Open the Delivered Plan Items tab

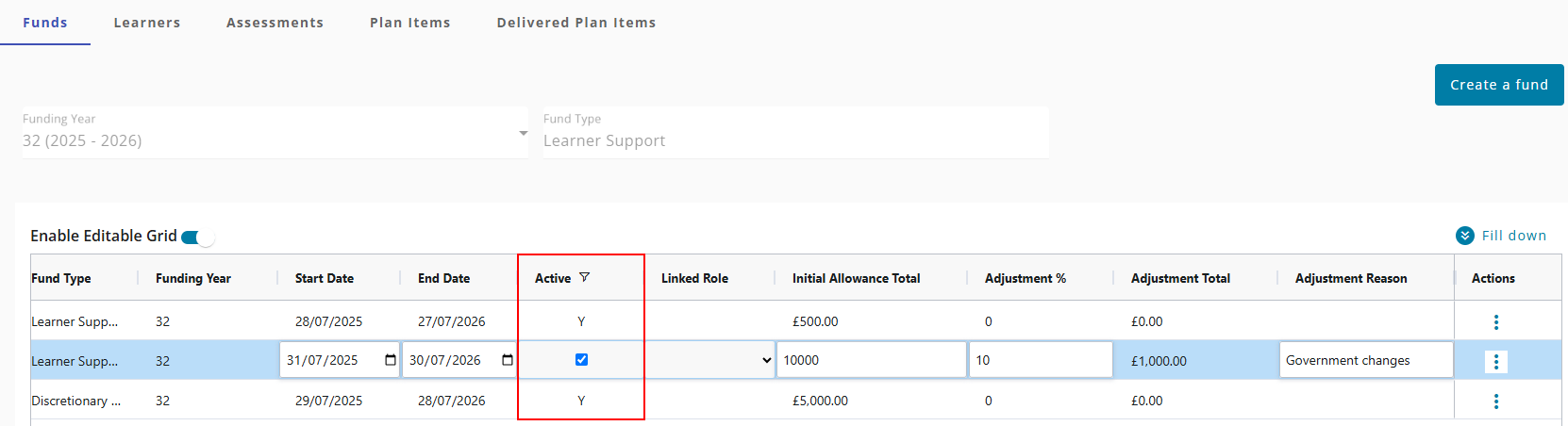[576, 23]
